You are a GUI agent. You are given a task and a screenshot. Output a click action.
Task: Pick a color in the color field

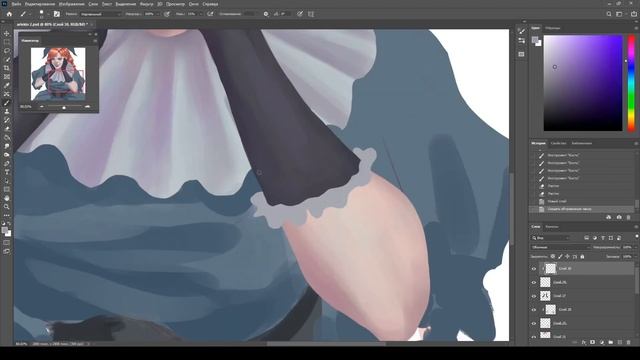tap(583, 83)
